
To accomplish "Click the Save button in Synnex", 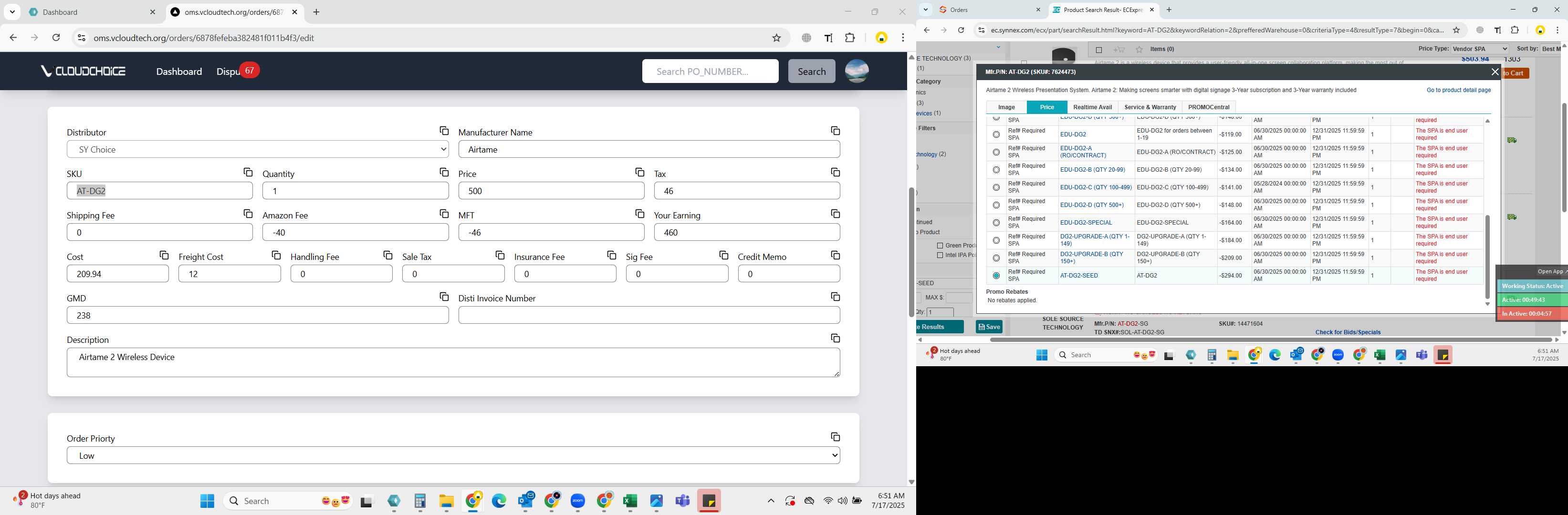I will [x=989, y=327].
